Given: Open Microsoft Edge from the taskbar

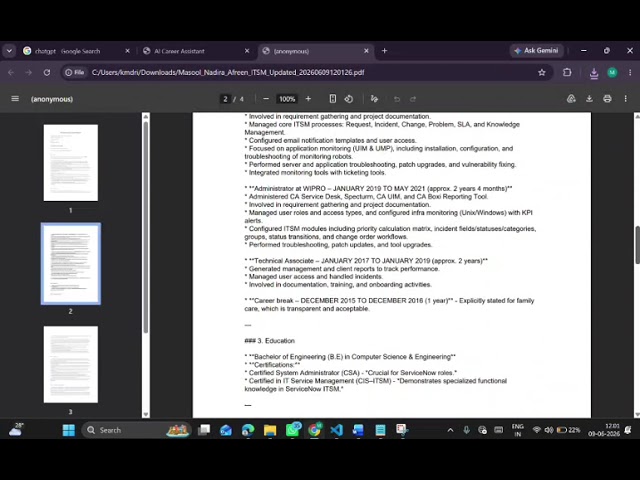Looking at the screenshot, I should pos(248,430).
